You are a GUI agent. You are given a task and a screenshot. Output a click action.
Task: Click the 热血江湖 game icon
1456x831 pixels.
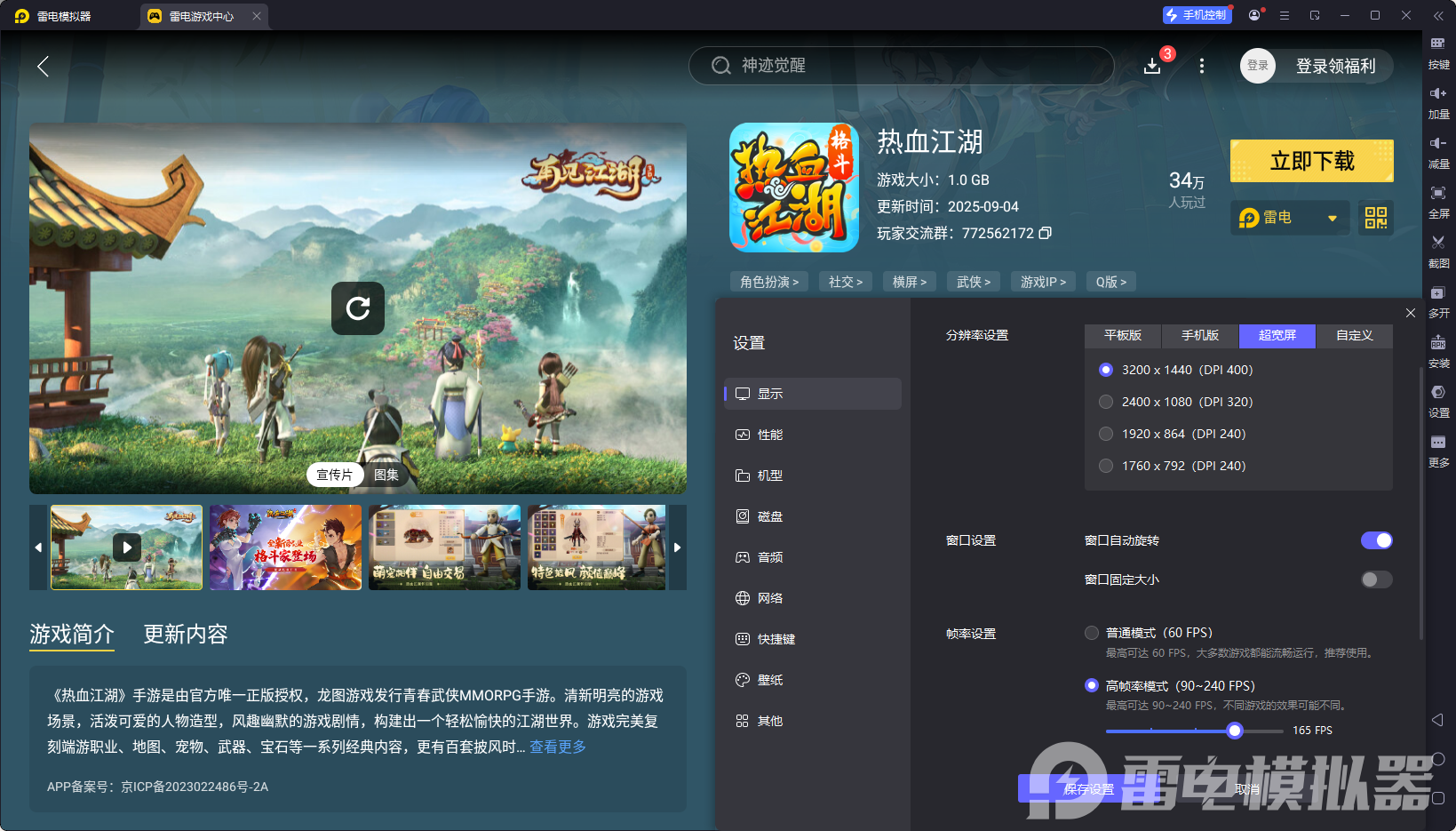(x=794, y=188)
